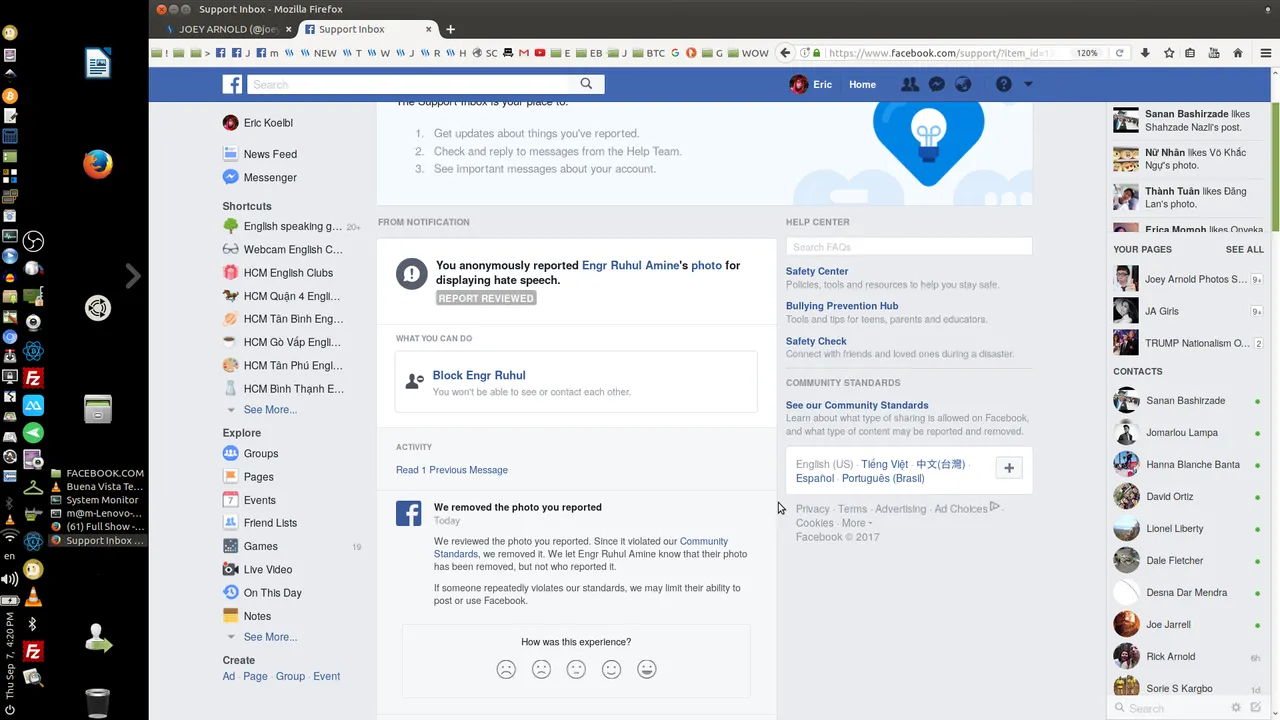The height and width of the screenshot is (720, 1280).
Task: Expand the More dropdown in footer
Action: (857, 523)
